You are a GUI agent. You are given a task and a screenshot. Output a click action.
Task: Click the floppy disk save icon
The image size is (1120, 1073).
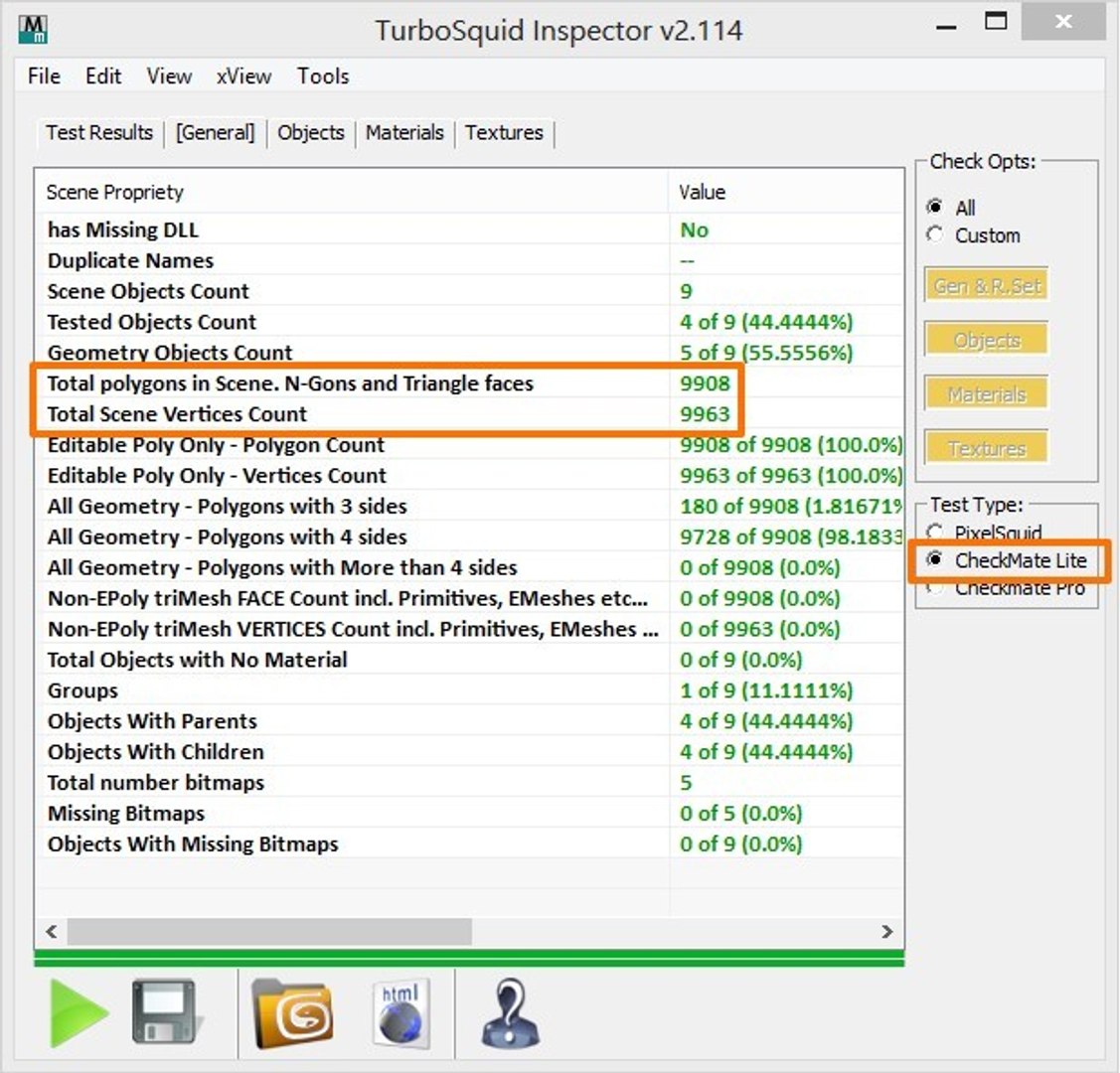[x=165, y=1011]
